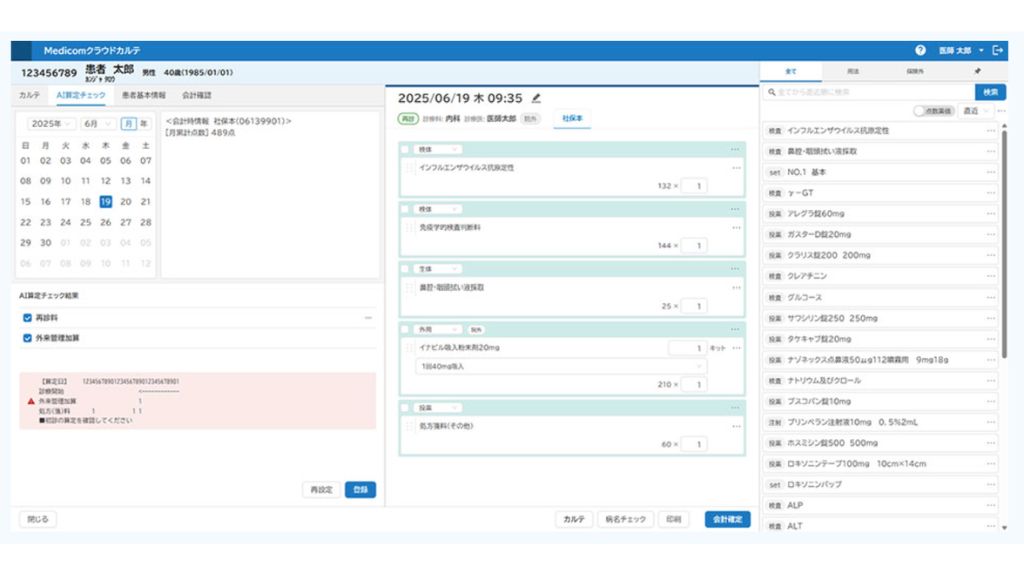The image size is (1024, 576).
Task: Click the logout icon in the header
Action: pos(998,50)
